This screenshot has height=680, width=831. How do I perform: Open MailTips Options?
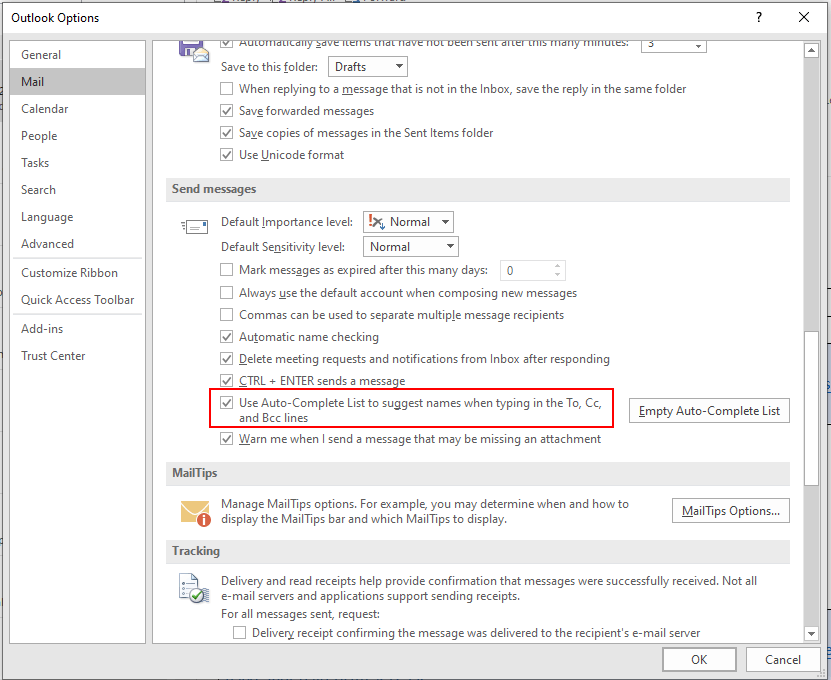(x=731, y=511)
